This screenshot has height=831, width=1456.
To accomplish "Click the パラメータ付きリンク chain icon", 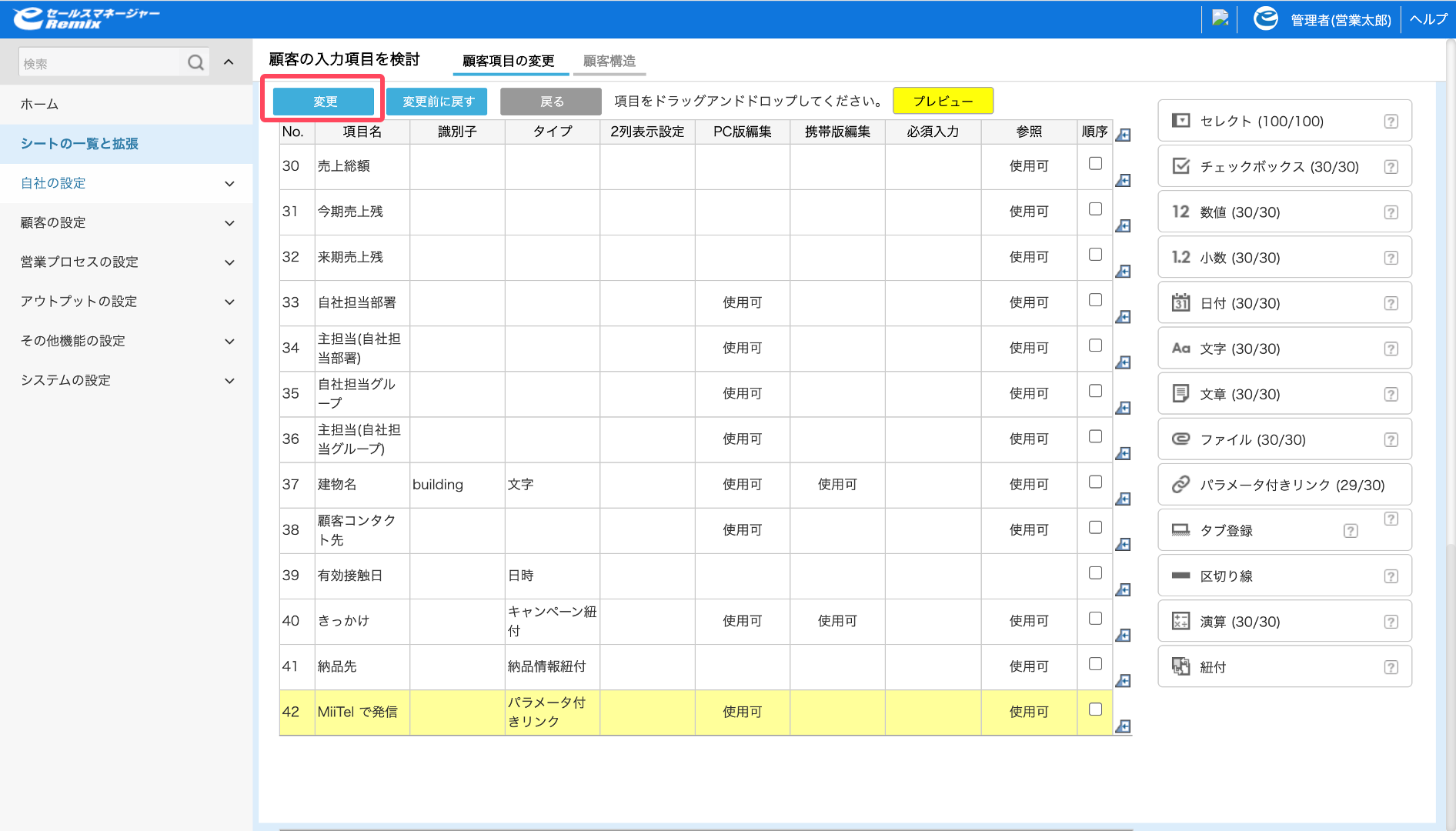I will (1180, 484).
